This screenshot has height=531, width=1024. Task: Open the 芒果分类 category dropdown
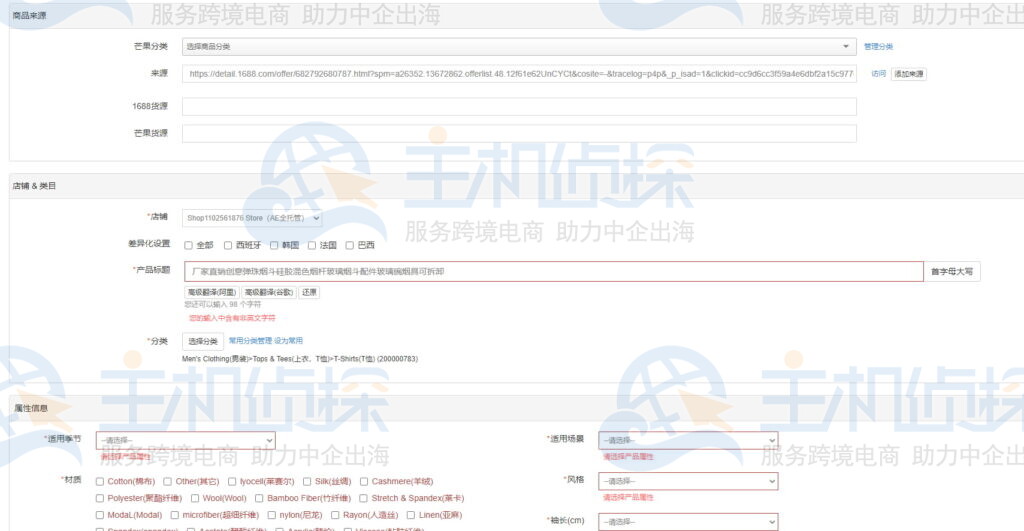519,46
